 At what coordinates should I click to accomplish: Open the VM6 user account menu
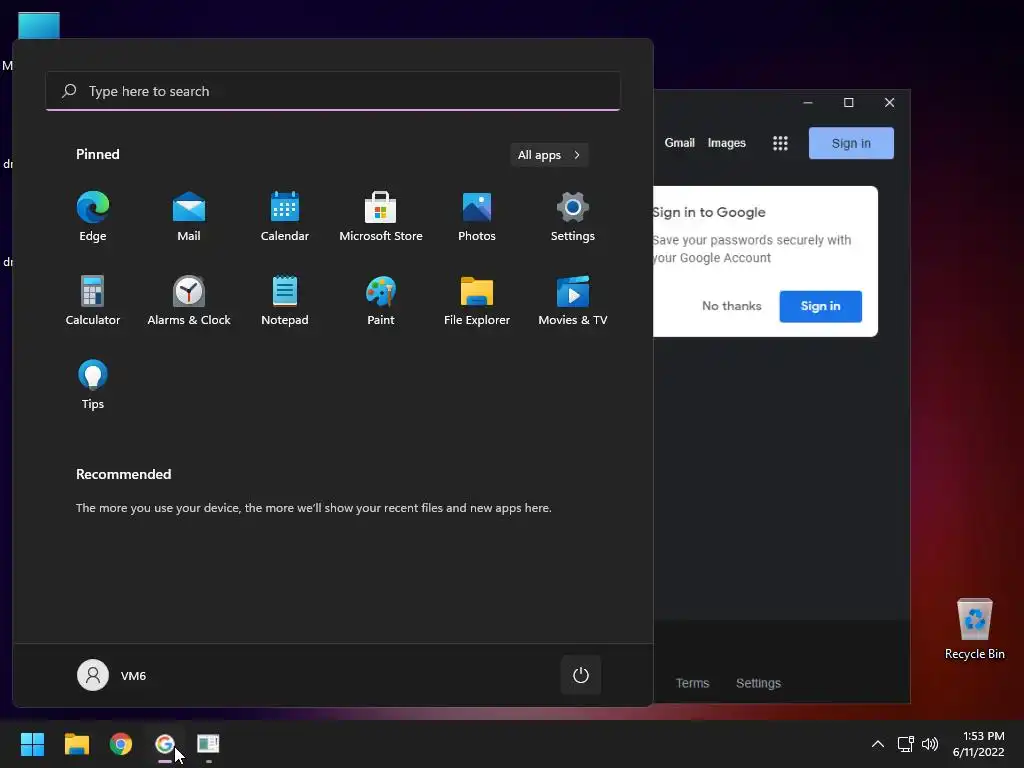112,675
